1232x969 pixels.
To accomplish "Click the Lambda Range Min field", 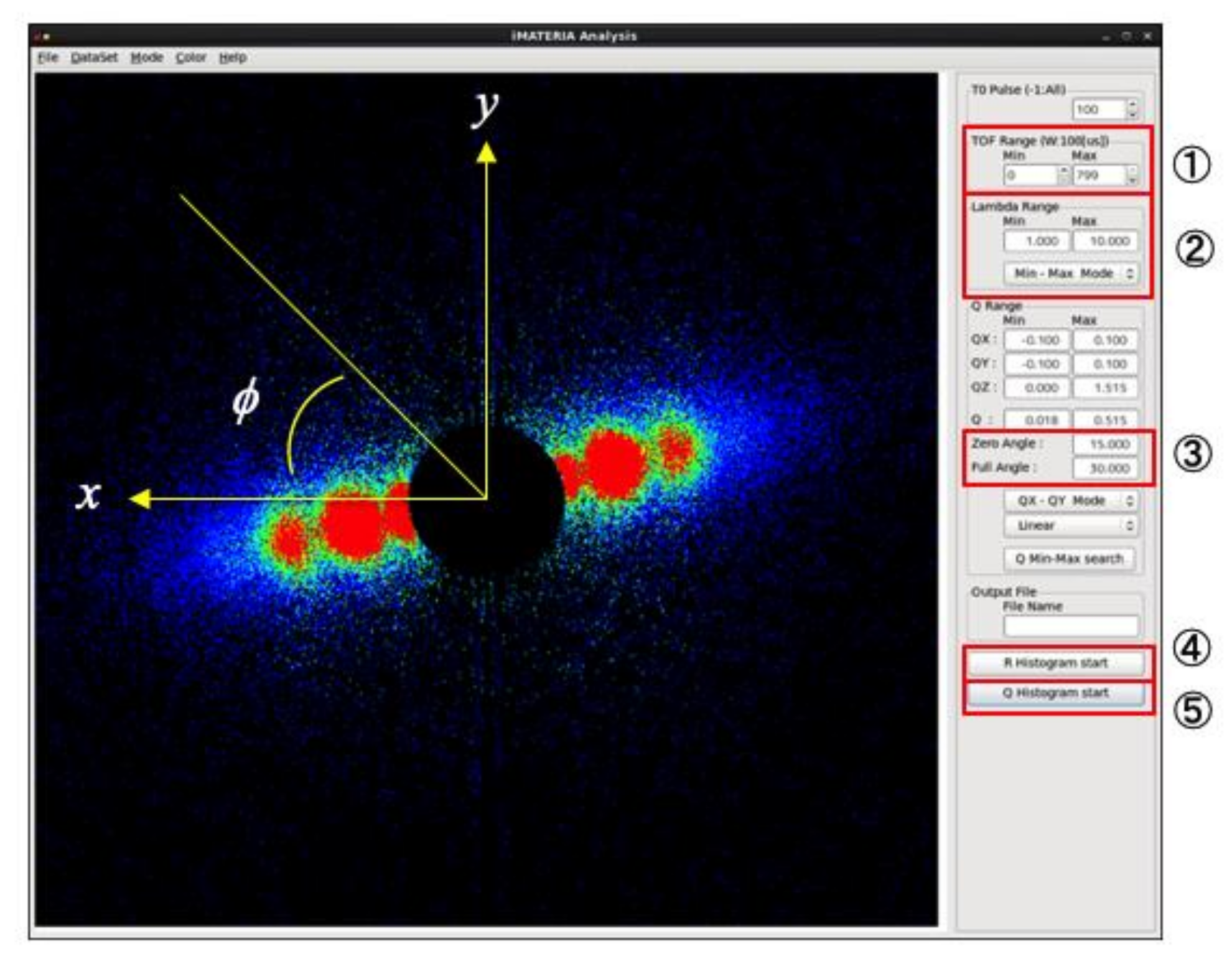I will tap(1036, 241).
